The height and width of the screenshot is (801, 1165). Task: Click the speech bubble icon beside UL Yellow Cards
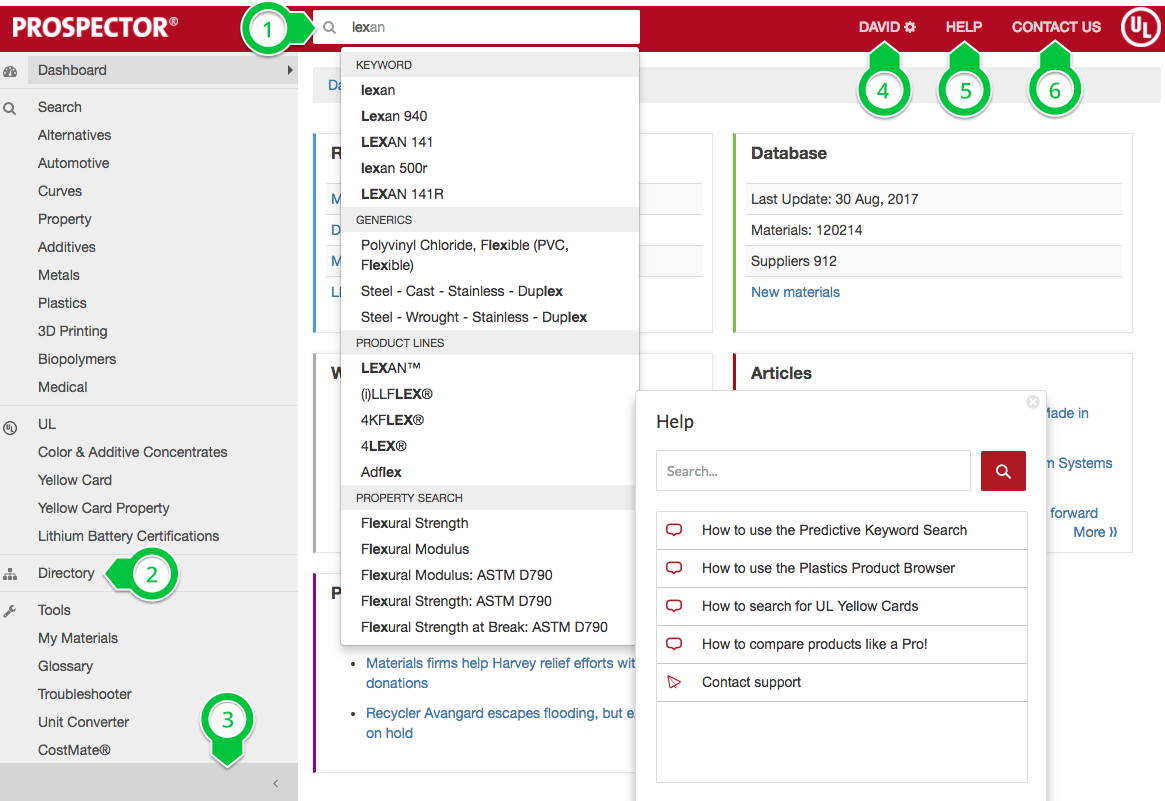(x=674, y=606)
